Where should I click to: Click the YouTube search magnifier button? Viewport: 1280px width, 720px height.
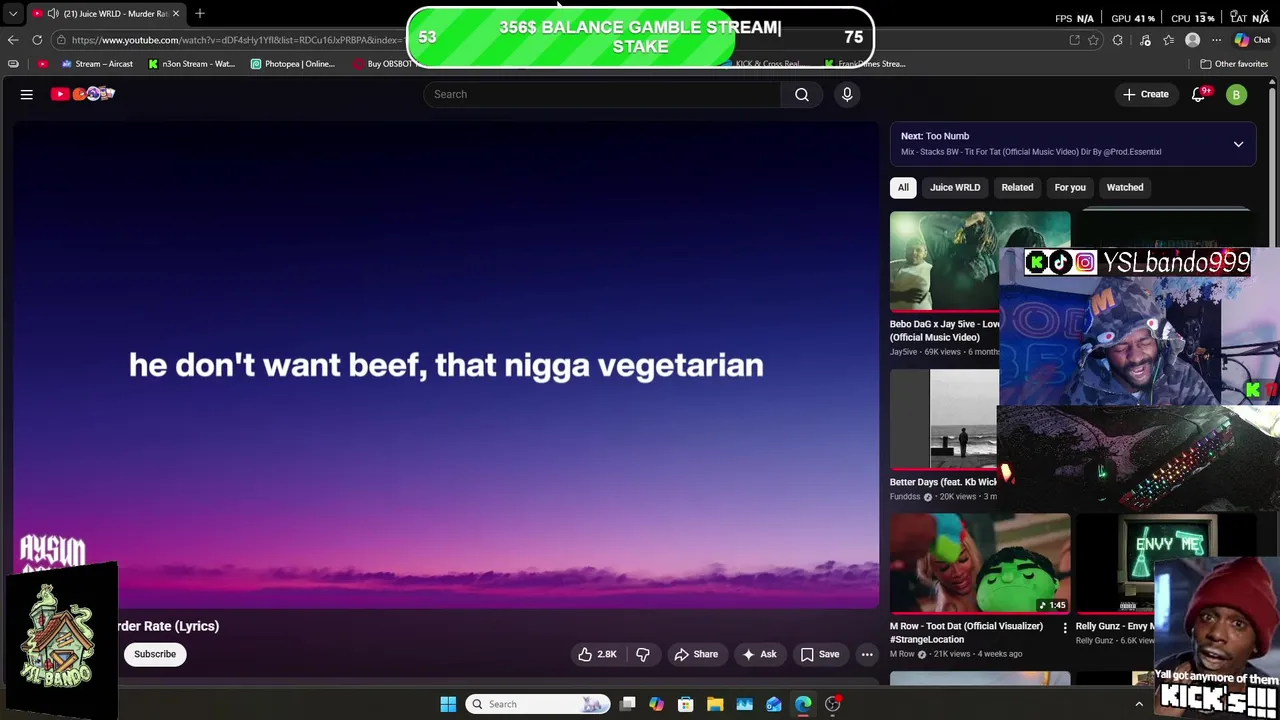[802, 94]
